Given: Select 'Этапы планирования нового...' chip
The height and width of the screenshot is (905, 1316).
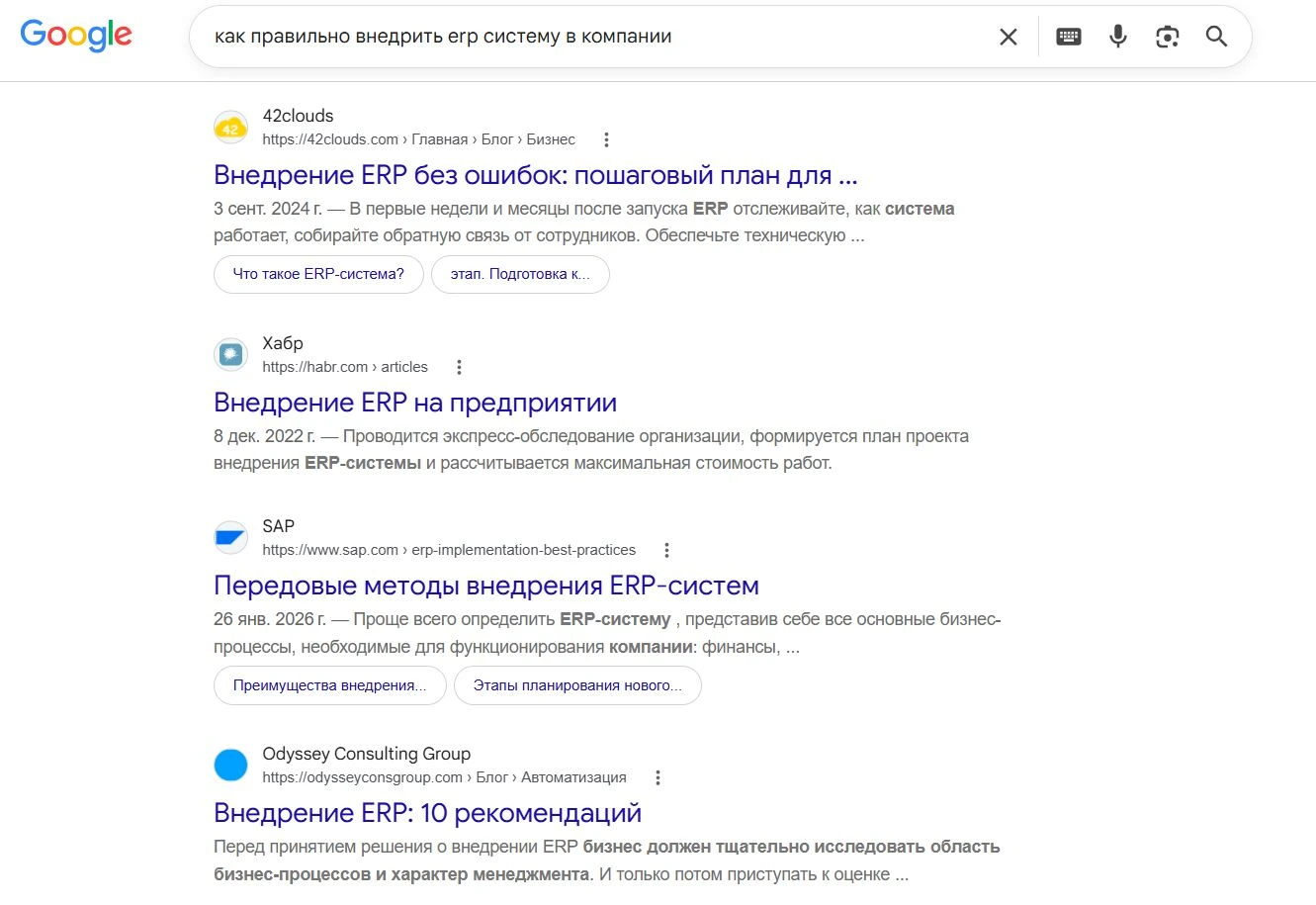Looking at the screenshot, I should 577,685.
